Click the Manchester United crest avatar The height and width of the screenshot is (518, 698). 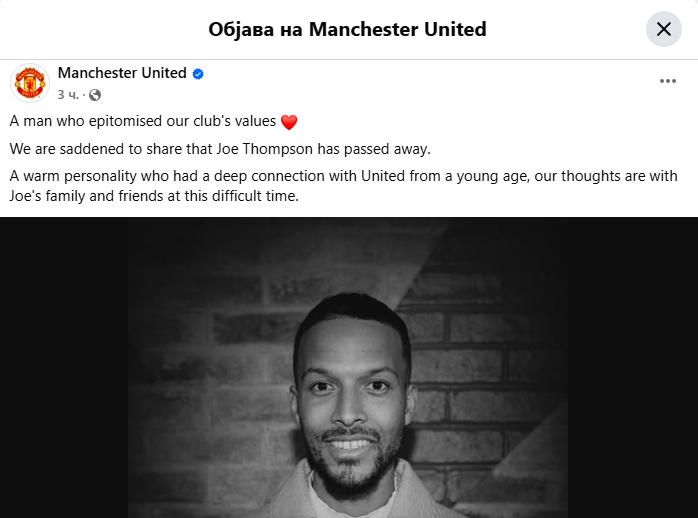[x=30, y=83]
